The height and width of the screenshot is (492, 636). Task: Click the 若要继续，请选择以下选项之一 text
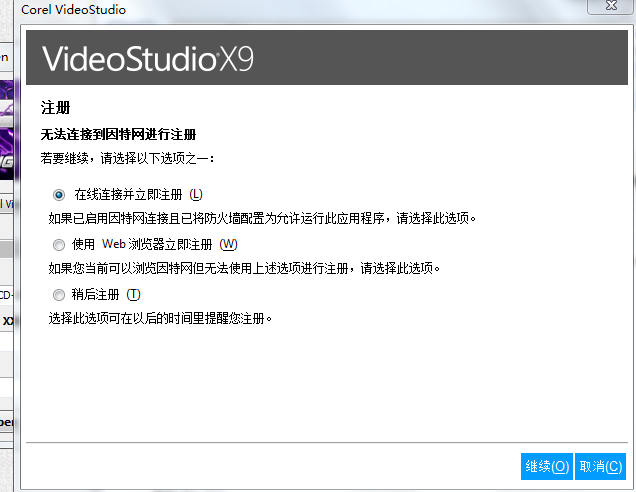(127, 158)
